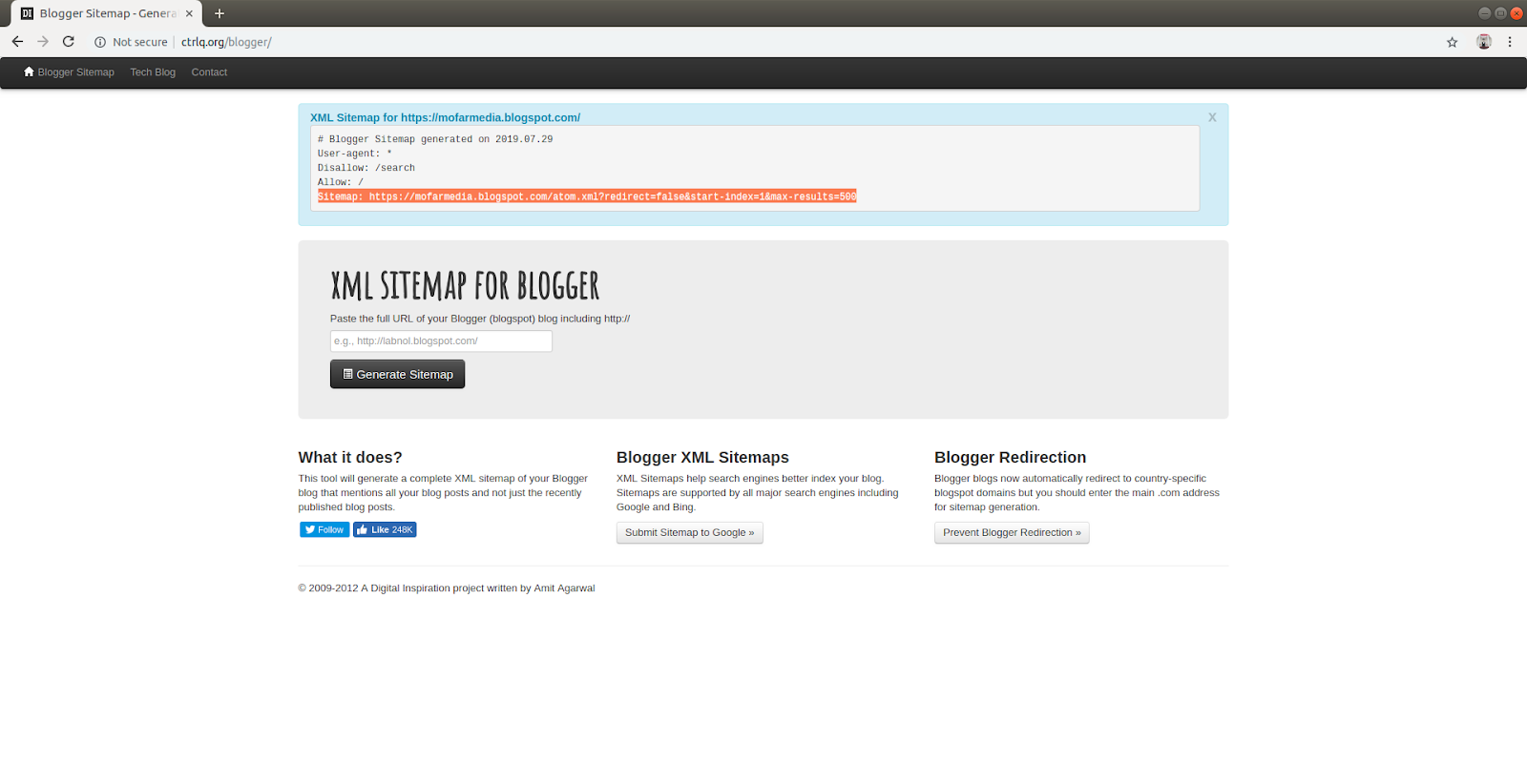Close the Blogger Sitemap tab
Screen dimensions: 1527x784
189,13
